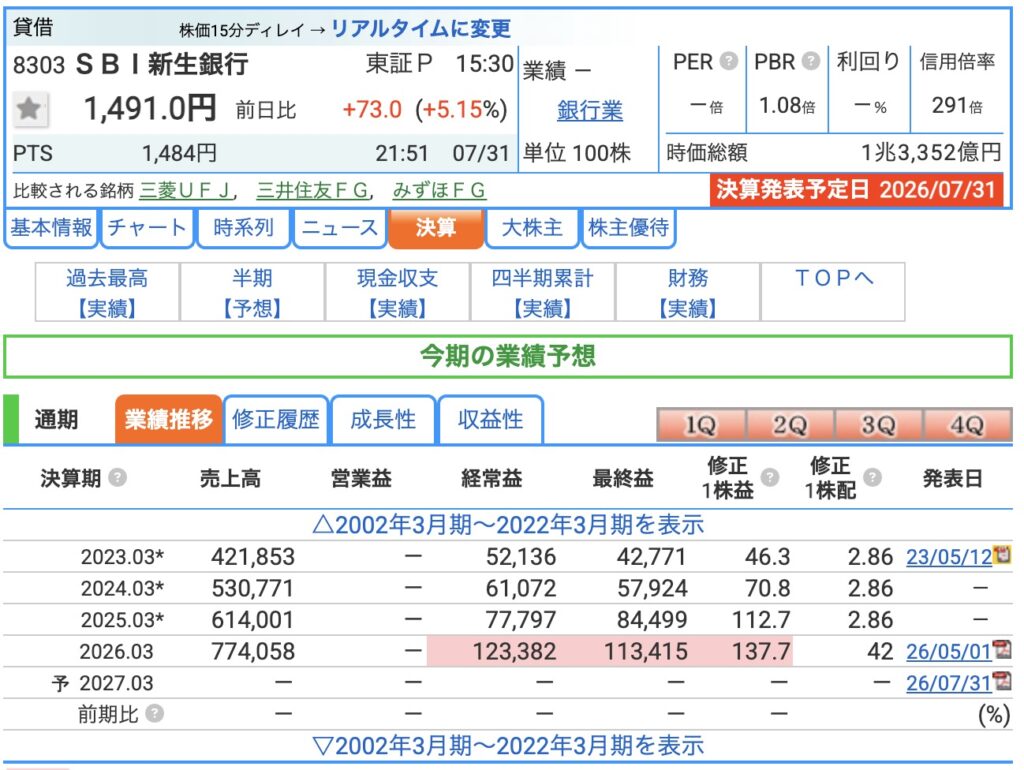Open compared stock みずほFG link

tap(439, 190)
